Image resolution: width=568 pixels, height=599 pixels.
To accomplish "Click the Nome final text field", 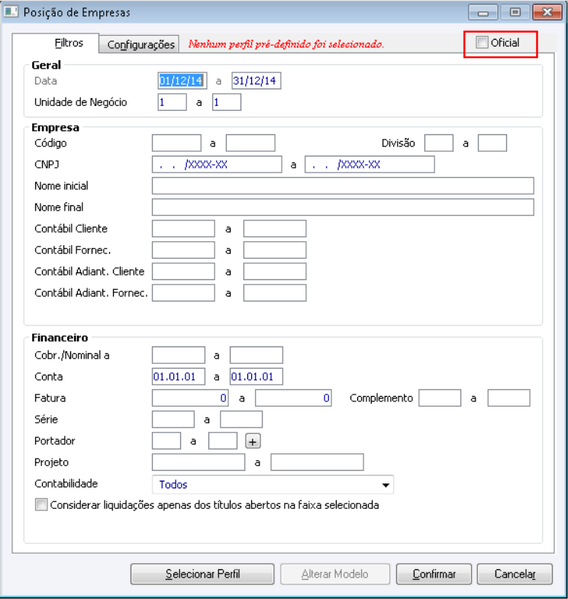I will point(343,207).
